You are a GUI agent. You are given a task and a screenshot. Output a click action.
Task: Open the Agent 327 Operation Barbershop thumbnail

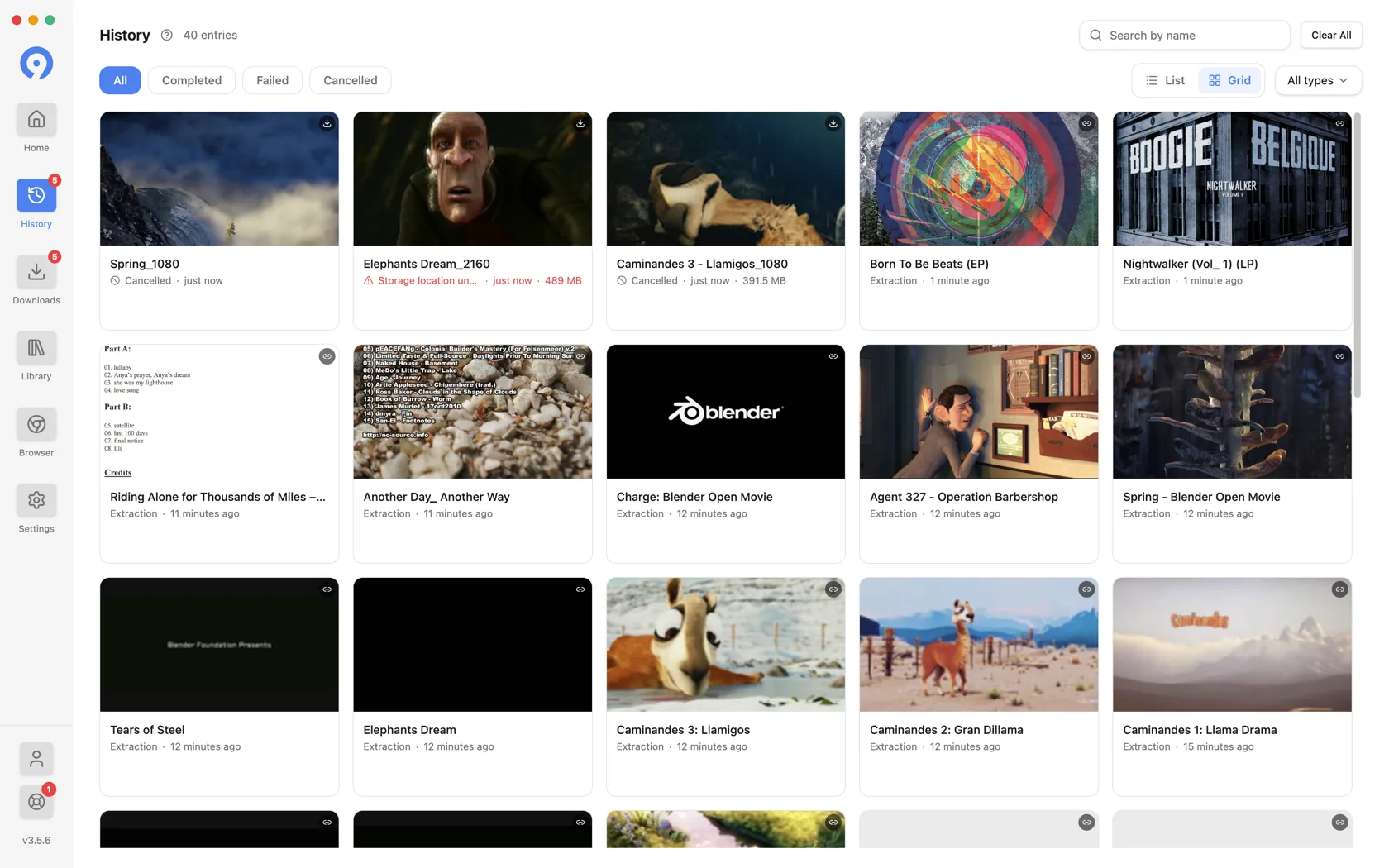(979, 412)
